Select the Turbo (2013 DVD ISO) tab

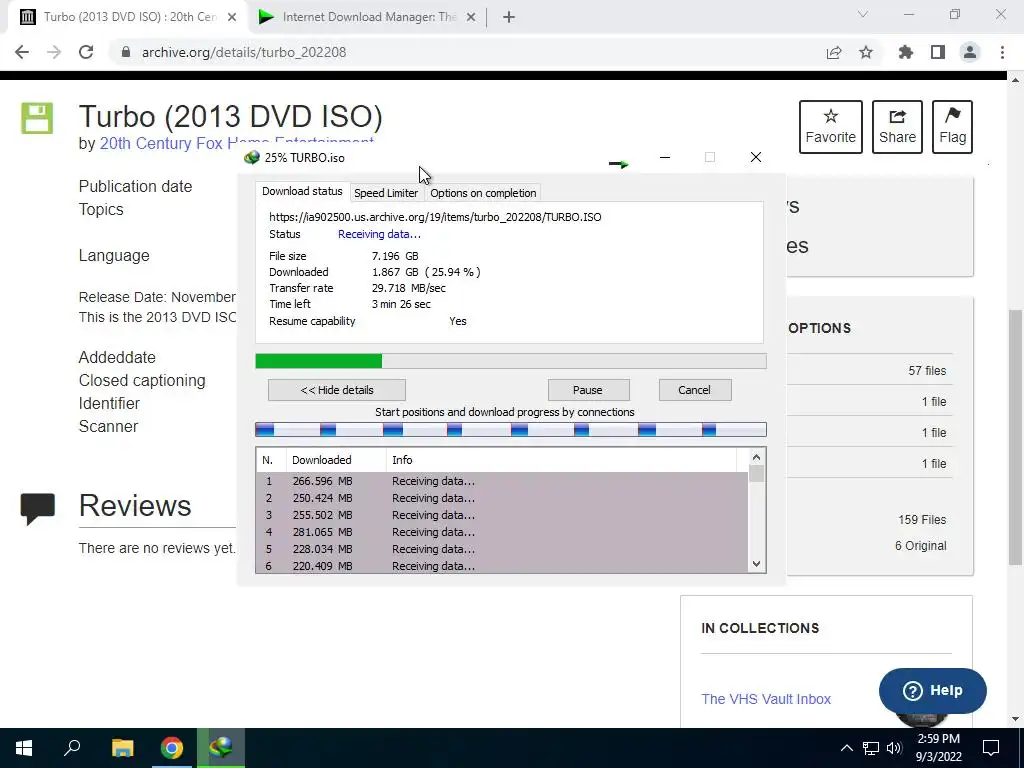pyautogui.click(x=127, y=17)
